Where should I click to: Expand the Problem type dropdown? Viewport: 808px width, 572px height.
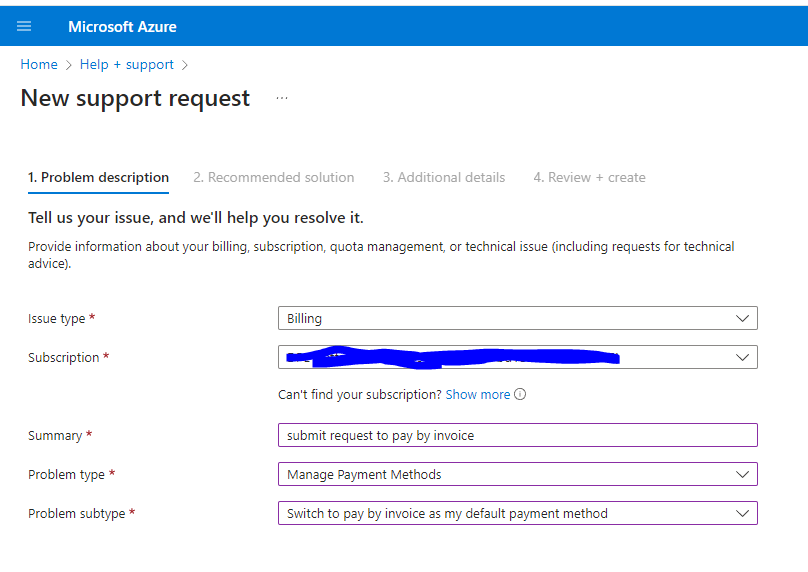pyautogui.click(x=517, y=474)
